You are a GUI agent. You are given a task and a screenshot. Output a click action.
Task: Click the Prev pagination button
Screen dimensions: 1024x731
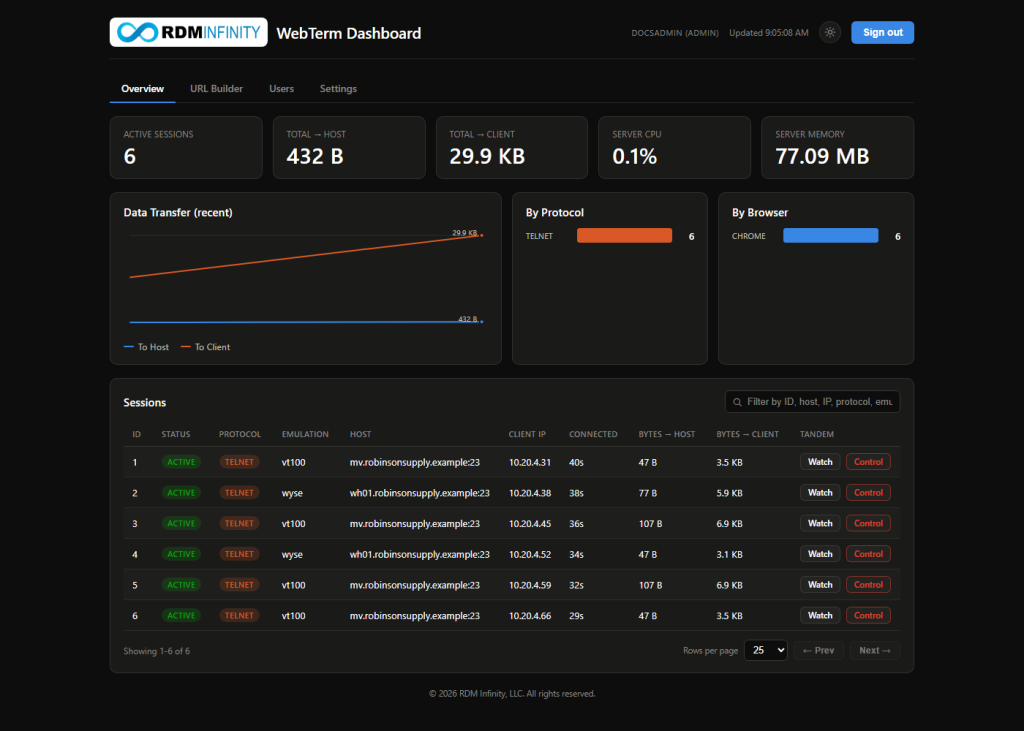point(818,650)
